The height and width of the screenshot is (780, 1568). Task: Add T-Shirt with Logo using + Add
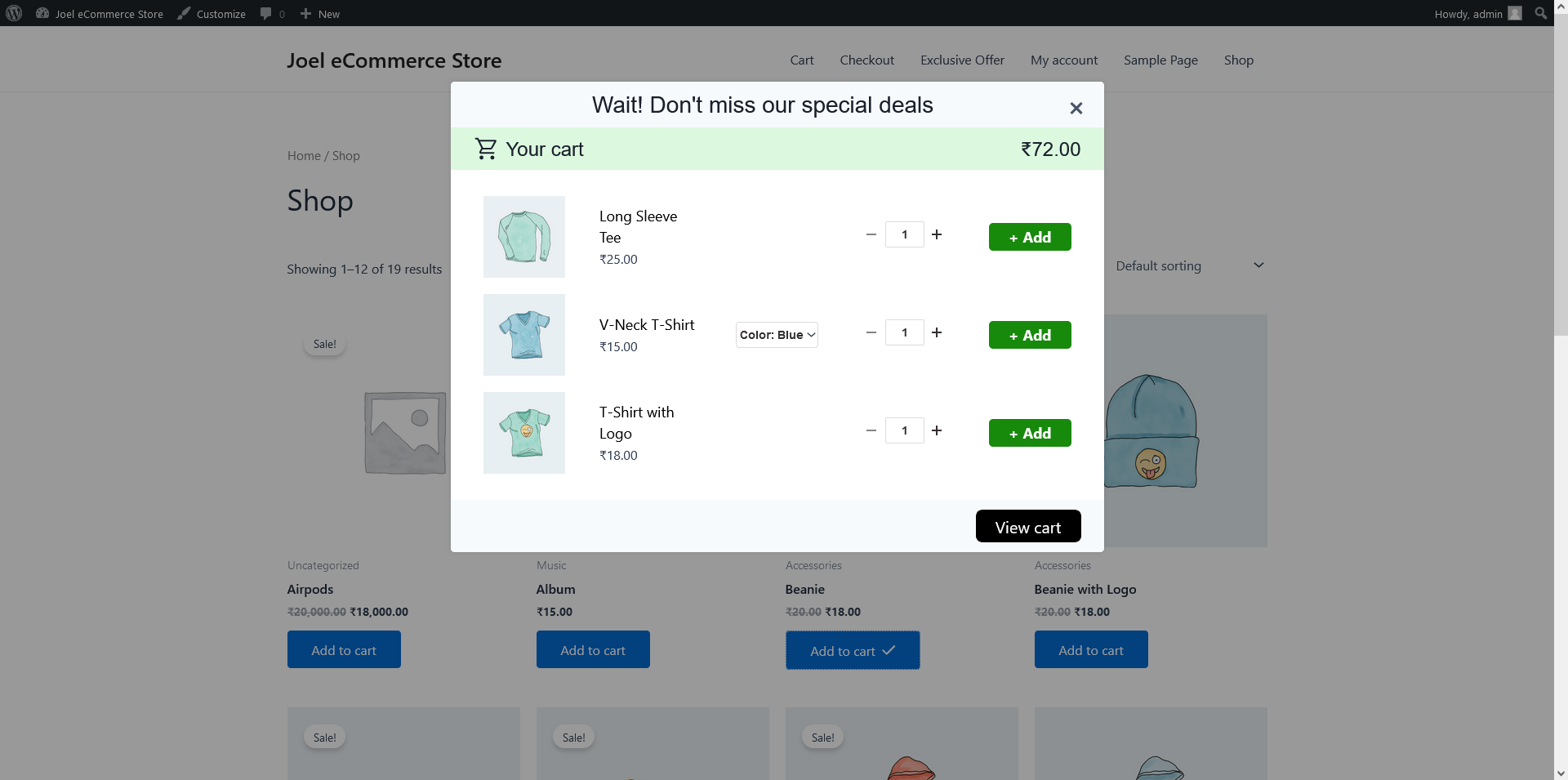tap(1029, 433)
